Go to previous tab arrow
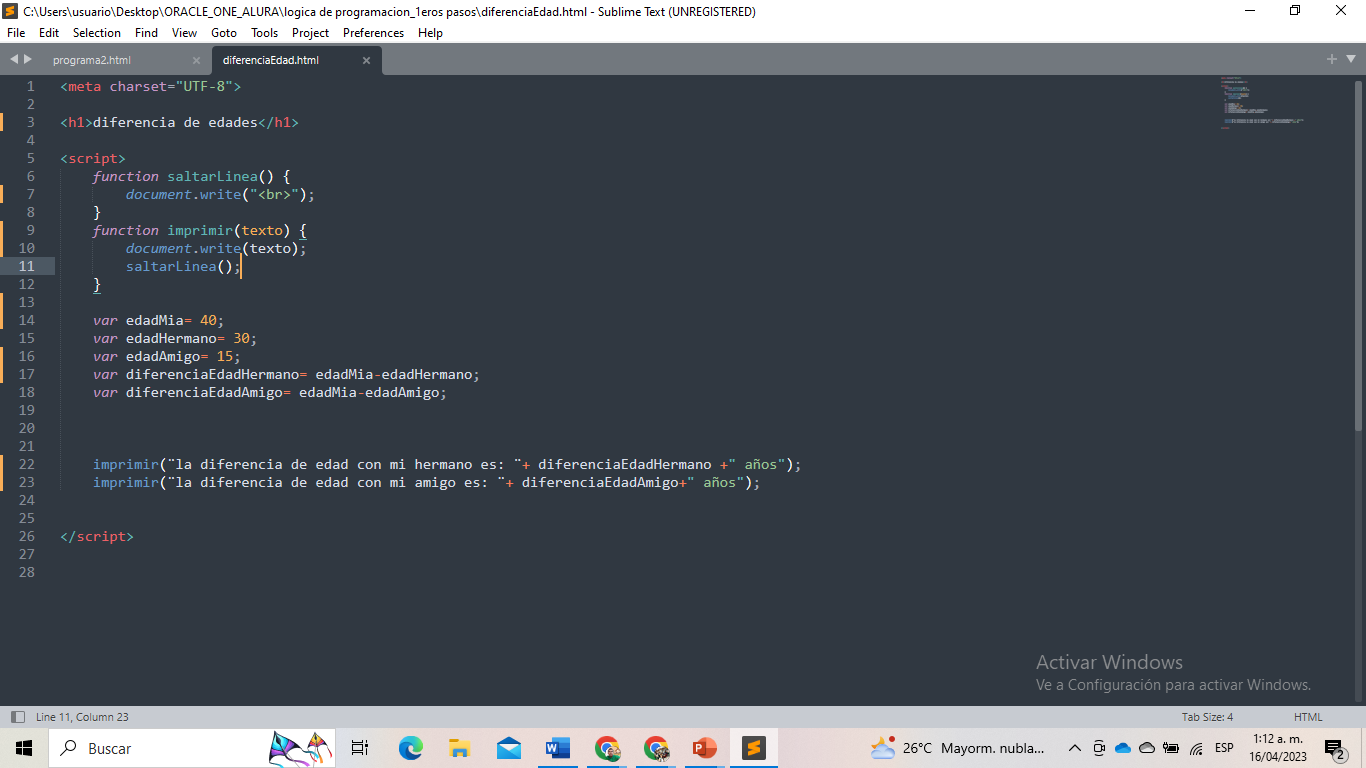Viewport: 1366px width, 768px height. click(x=14, y=60)
